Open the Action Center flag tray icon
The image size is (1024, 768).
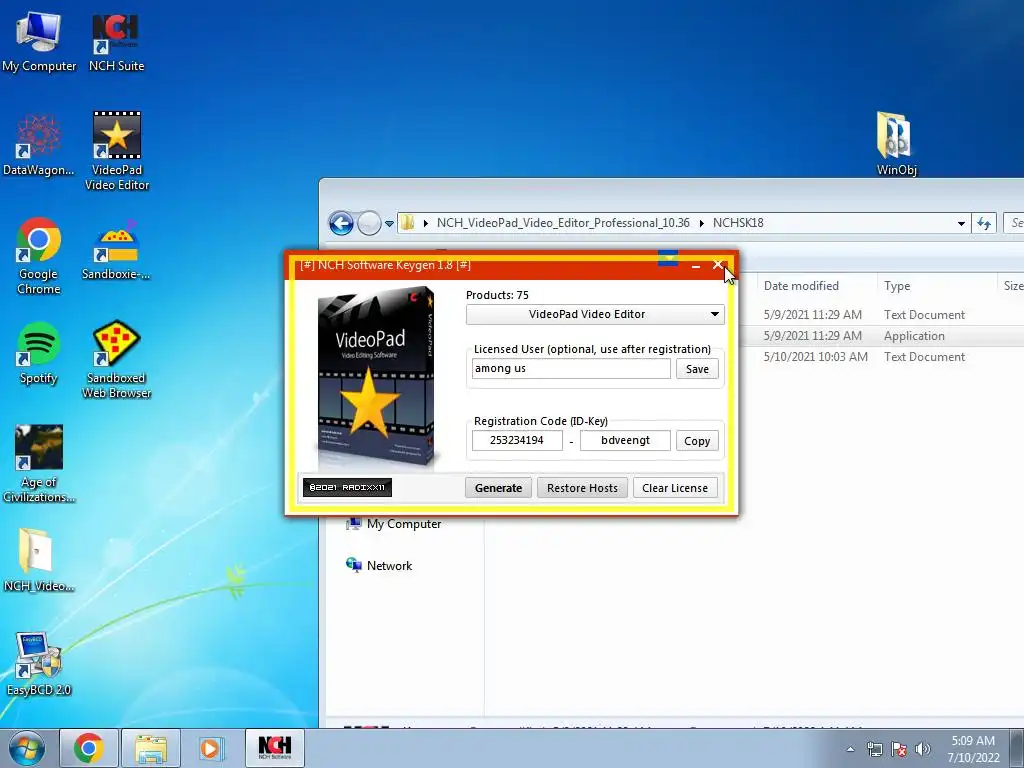coord(899,749)
